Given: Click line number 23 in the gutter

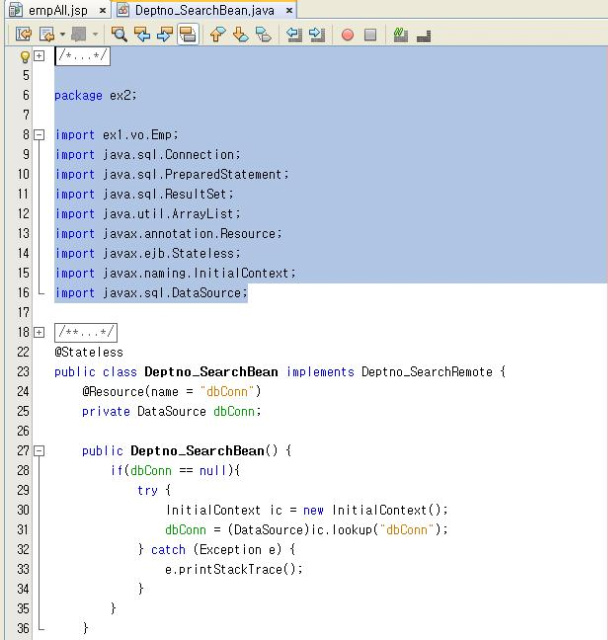Looking at the screenshot, I should click(23, 371).
